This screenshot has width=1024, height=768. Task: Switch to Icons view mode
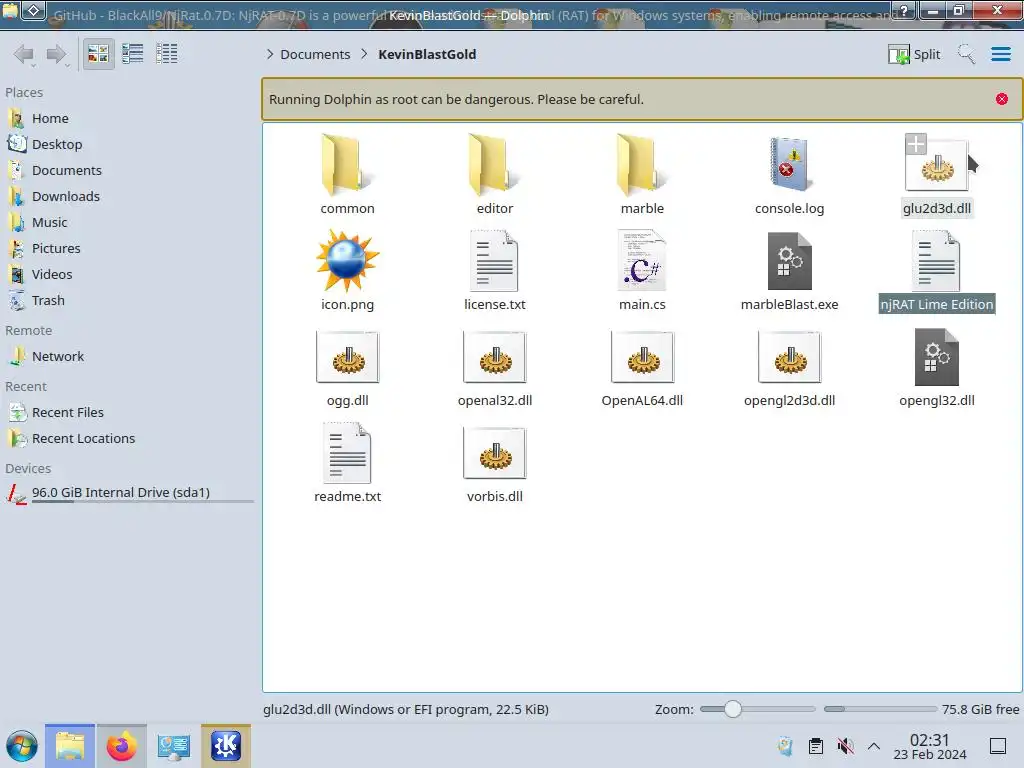98,54
